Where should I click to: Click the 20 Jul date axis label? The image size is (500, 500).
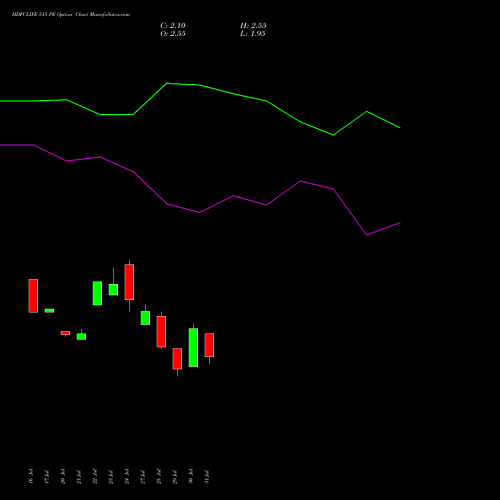point(63,476)
